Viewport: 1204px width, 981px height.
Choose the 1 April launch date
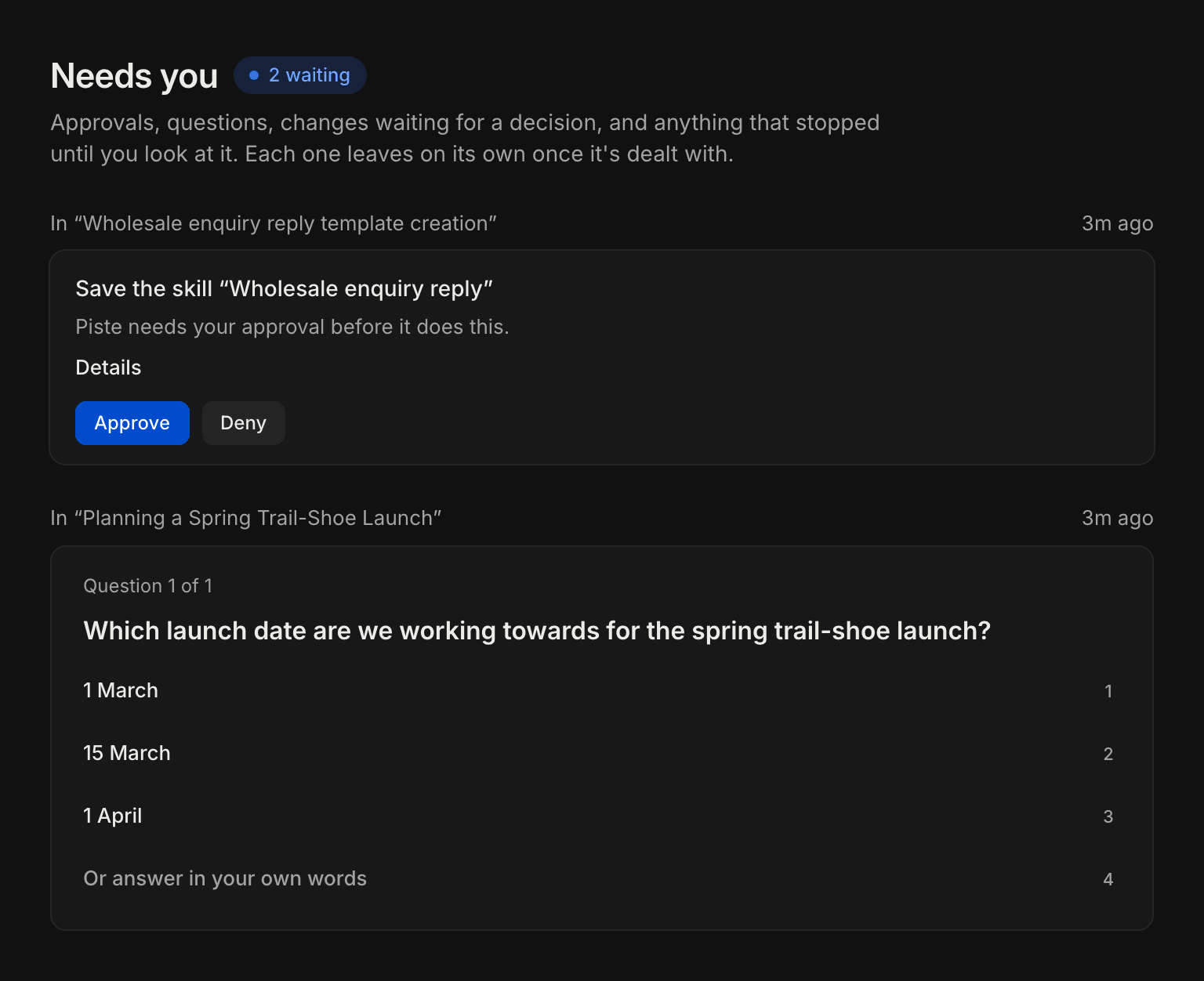point(602,816)
